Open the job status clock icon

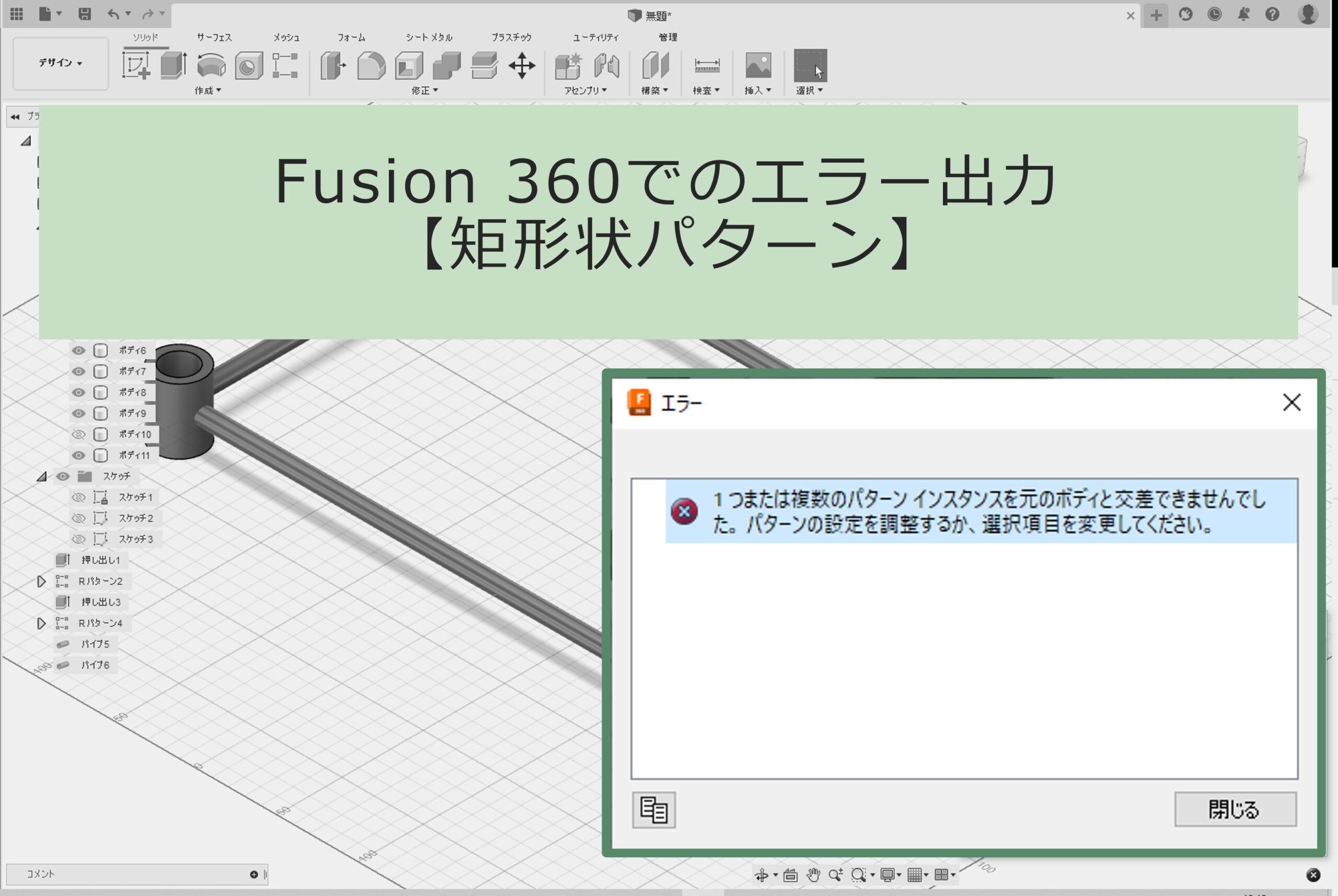1215,14
